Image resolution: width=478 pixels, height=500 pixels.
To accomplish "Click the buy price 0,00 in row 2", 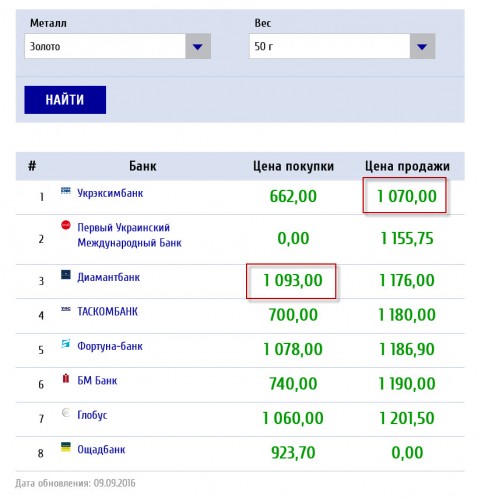I will coord(293,238).
